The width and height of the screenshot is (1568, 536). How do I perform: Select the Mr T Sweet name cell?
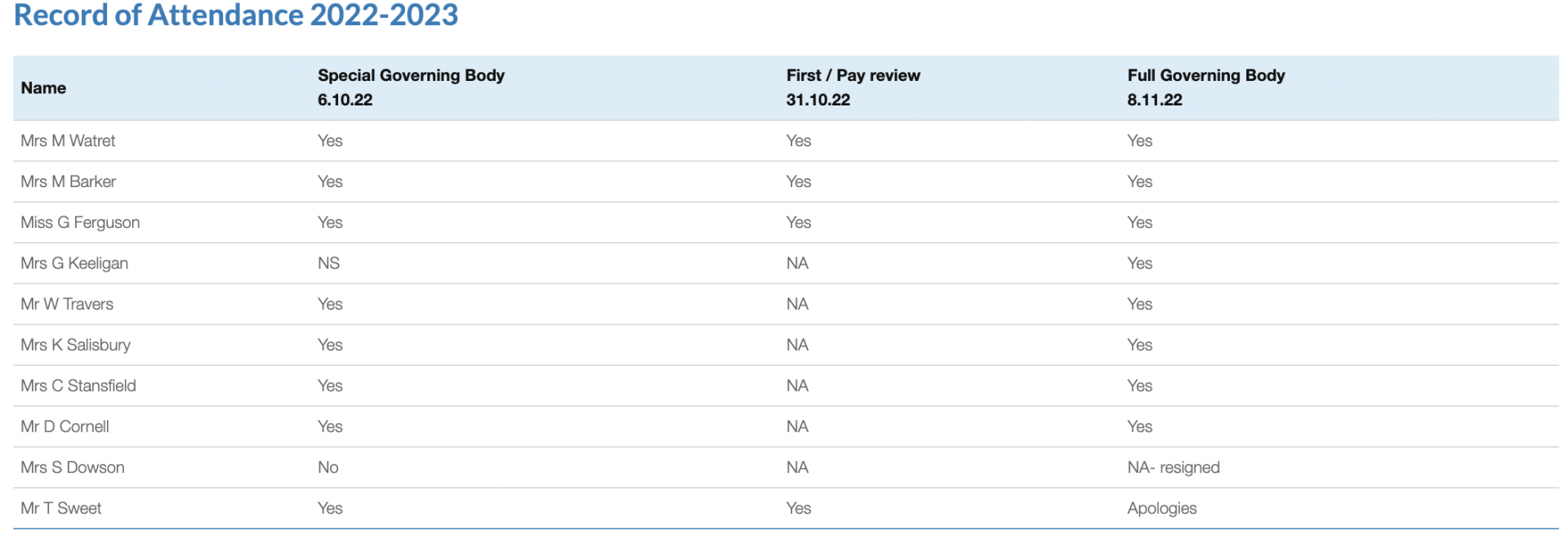pyautogui.click(x=61, y=508)
